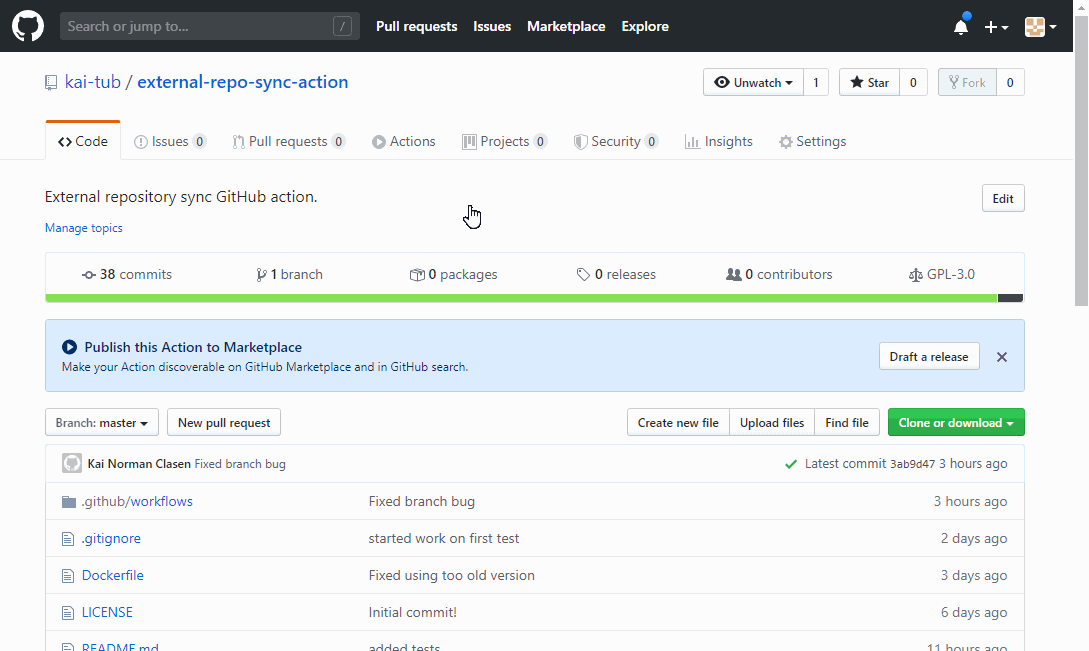The width and height of the screenshot is (1089, 651).
Task: View the GPL-3.0 license via scales icon
Action: (915, 274)
